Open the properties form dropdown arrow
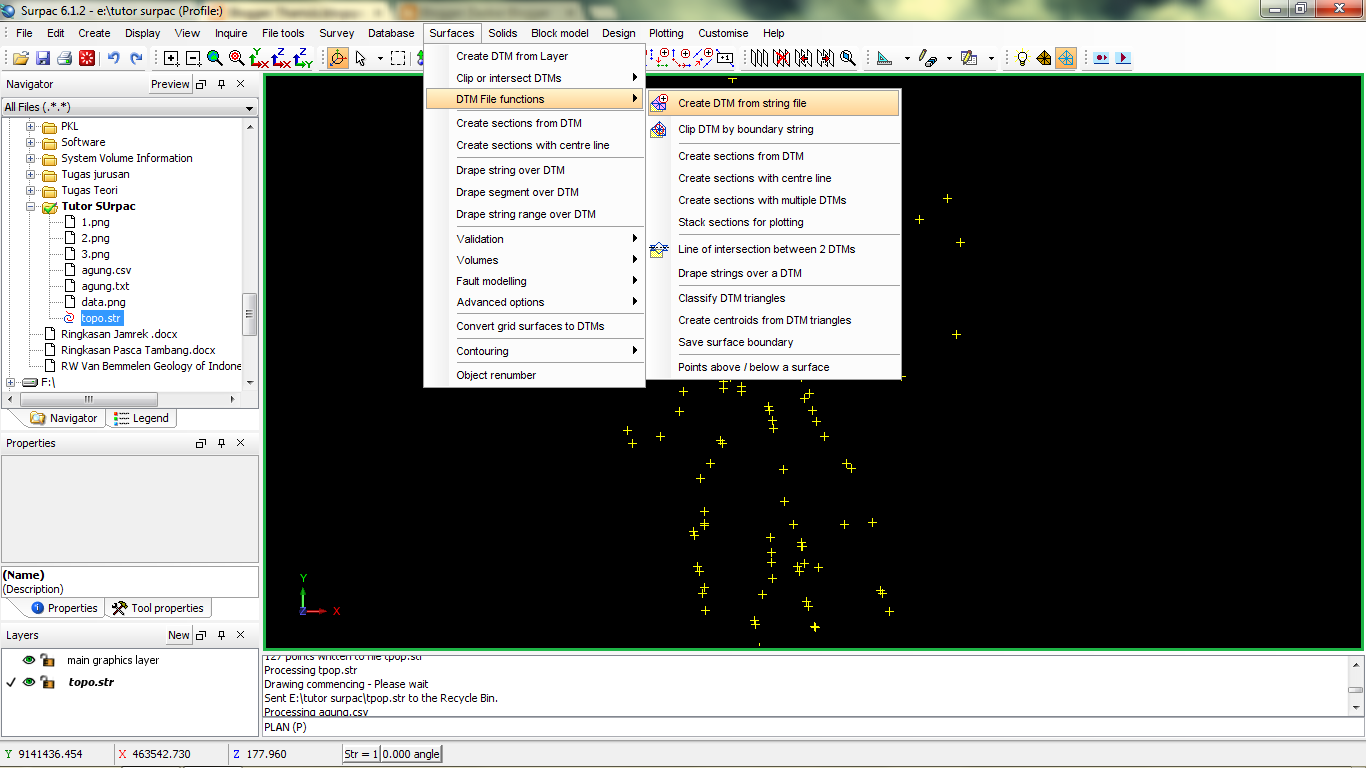Screen dimensions: 1366x768 (x=991, y=58)
